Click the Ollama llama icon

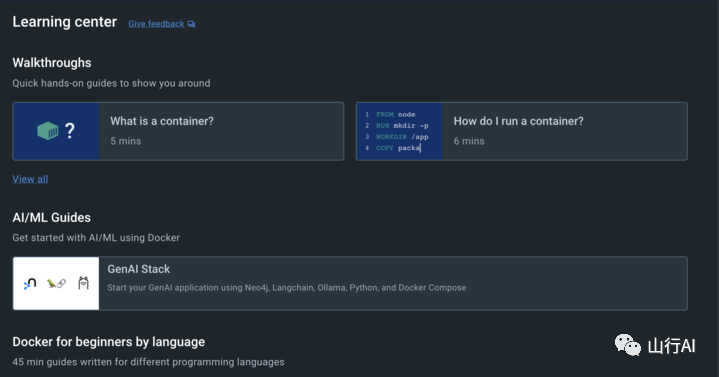pos(83,283)
